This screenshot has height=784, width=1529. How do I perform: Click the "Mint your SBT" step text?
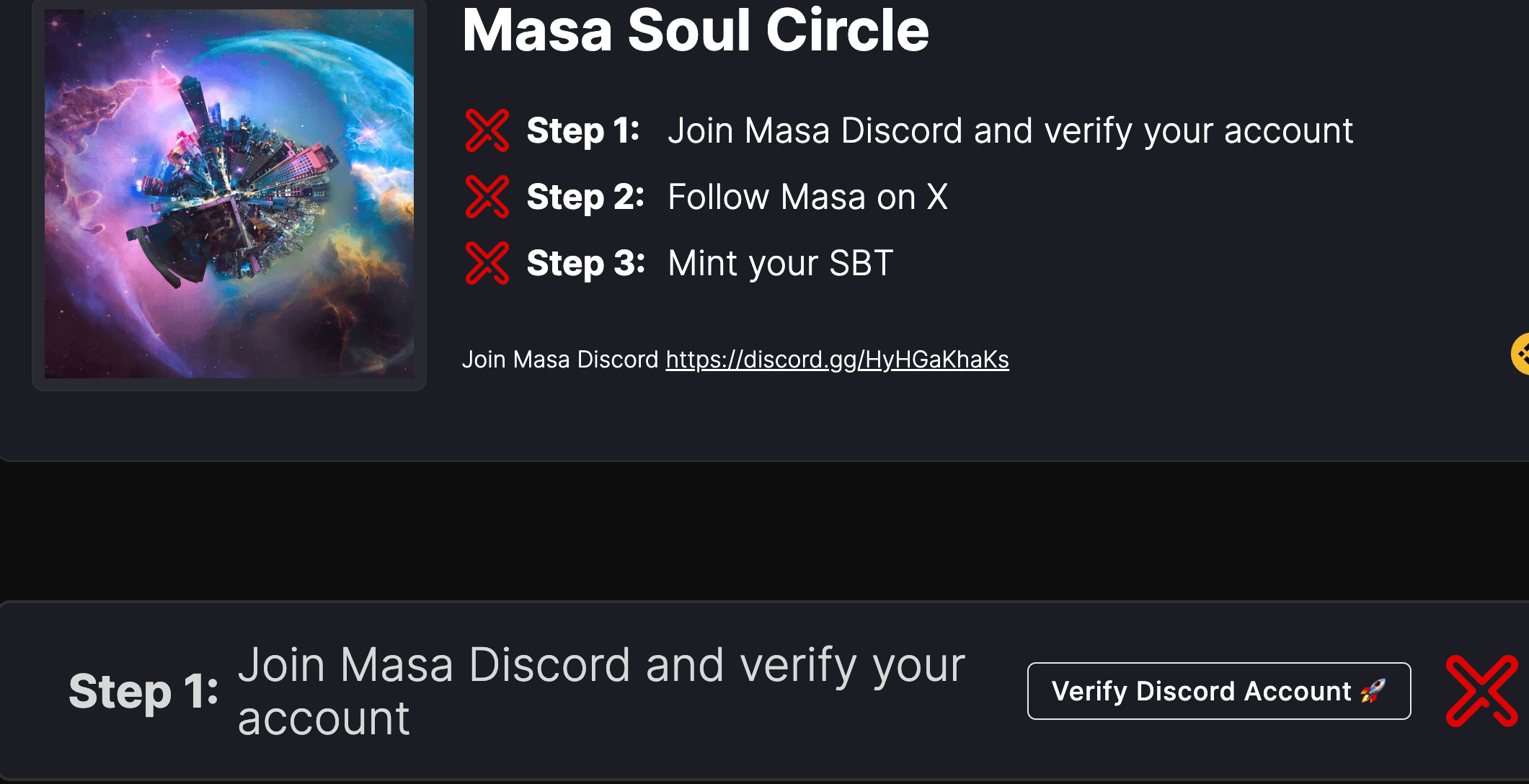coord(780,264)
